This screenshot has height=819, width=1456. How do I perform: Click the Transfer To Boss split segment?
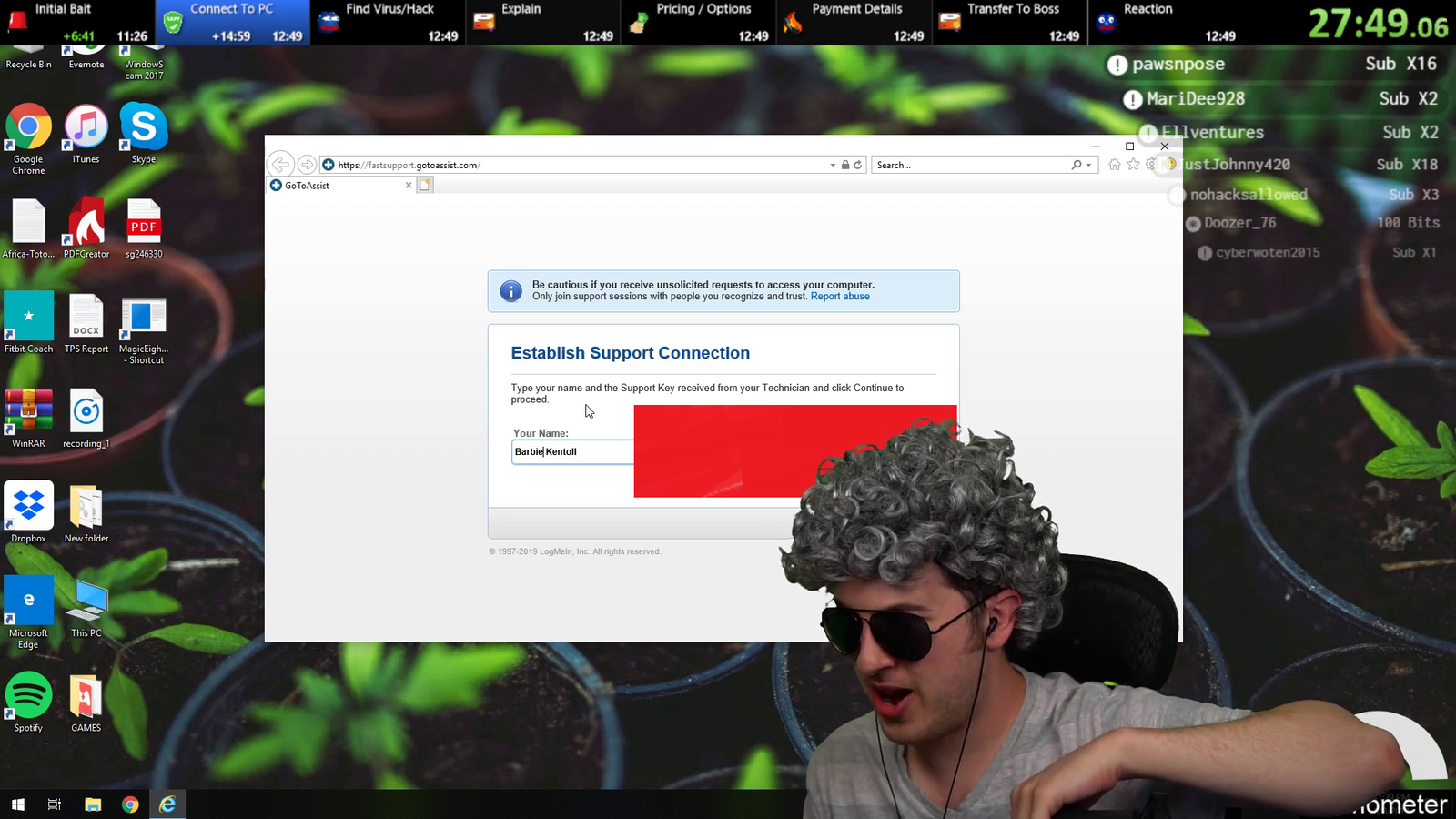point(1009,23)
